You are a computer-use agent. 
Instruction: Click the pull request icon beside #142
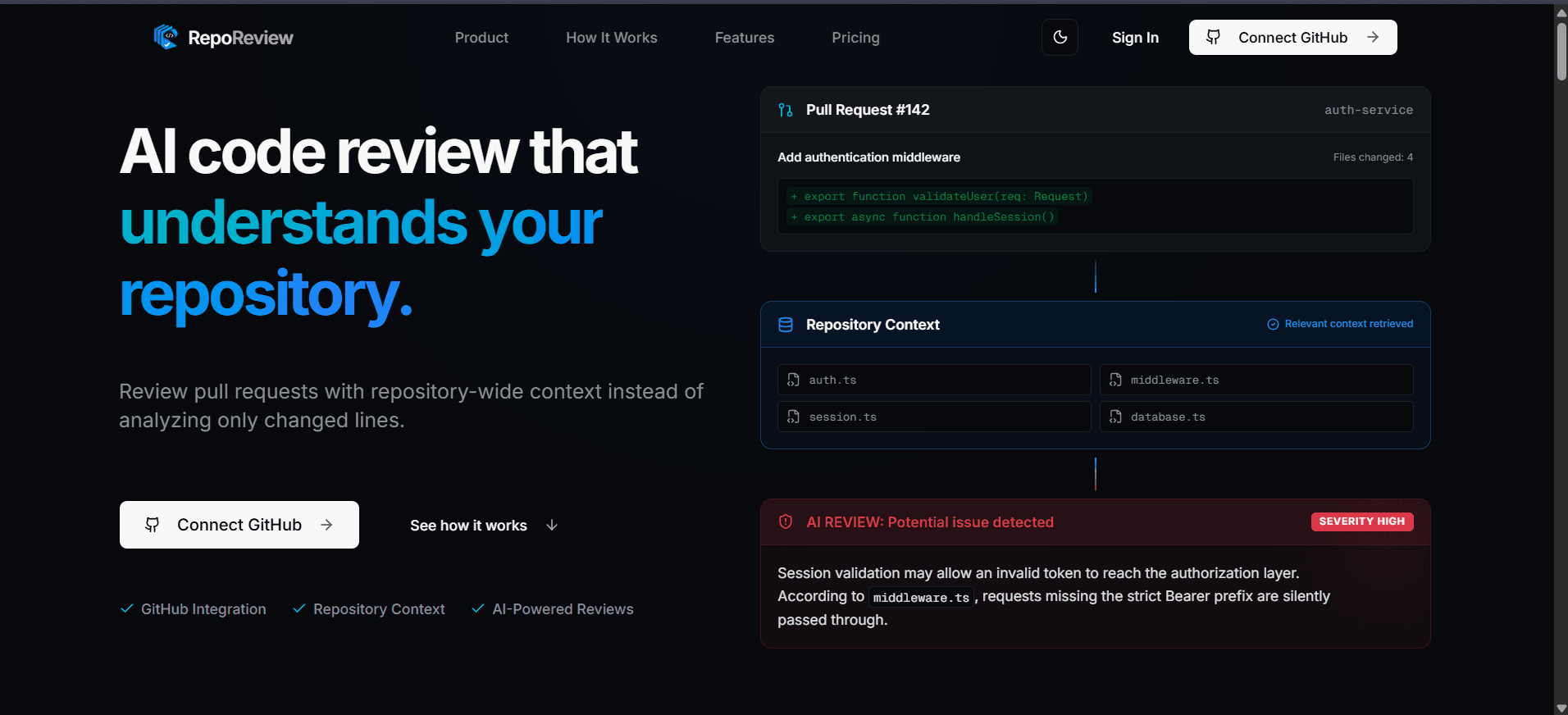(786, 110)
